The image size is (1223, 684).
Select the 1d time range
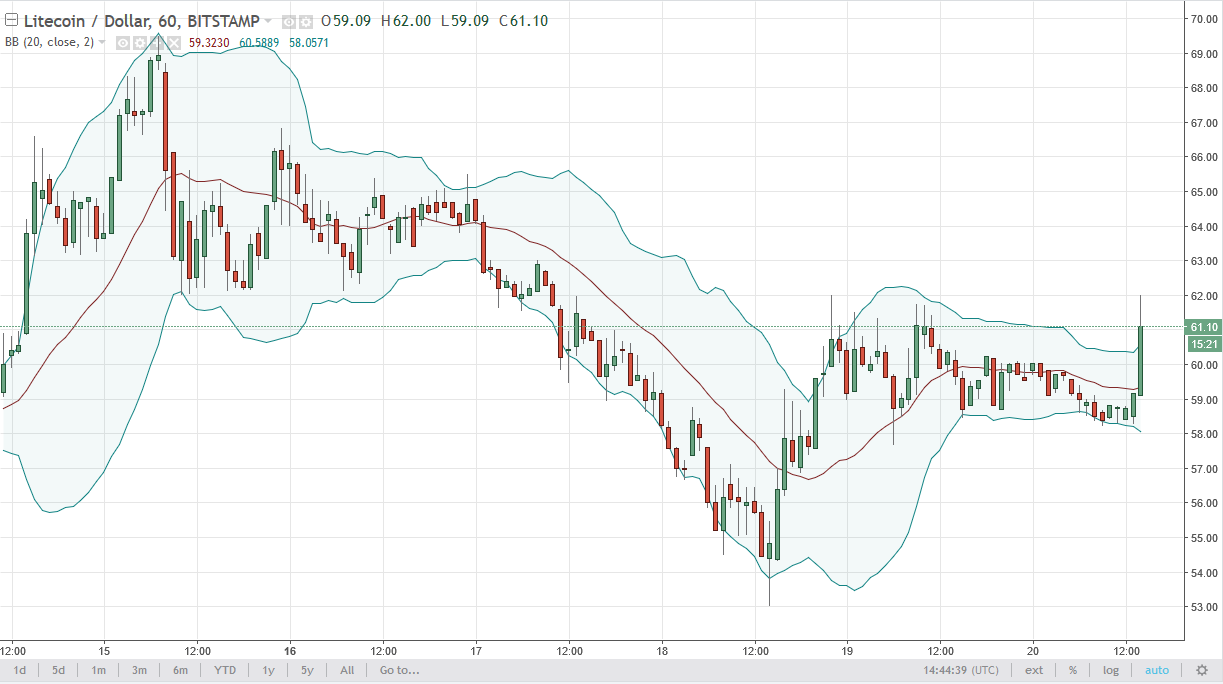pos(19,670)
